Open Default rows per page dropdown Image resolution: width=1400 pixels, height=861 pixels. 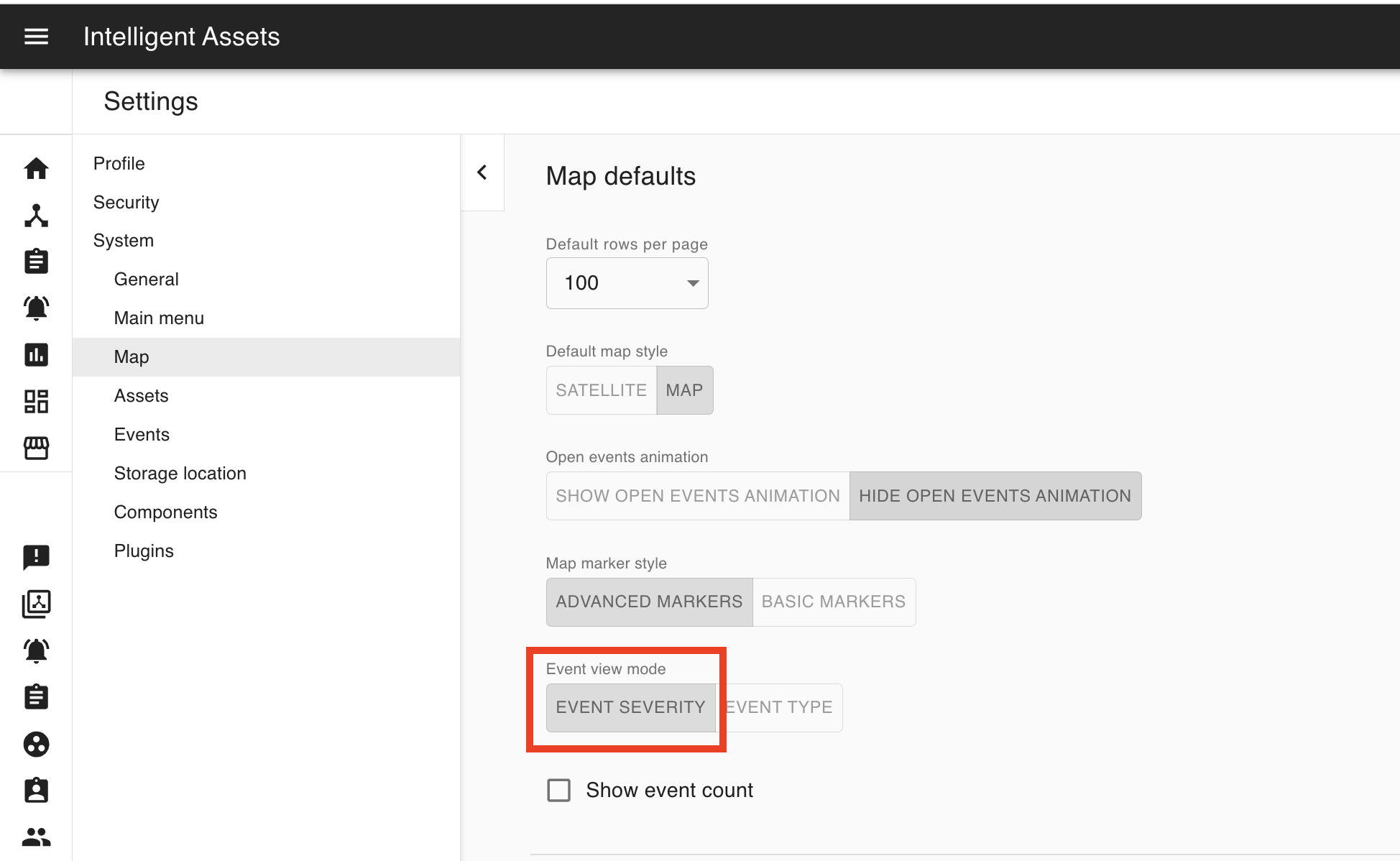coord(627,283)
